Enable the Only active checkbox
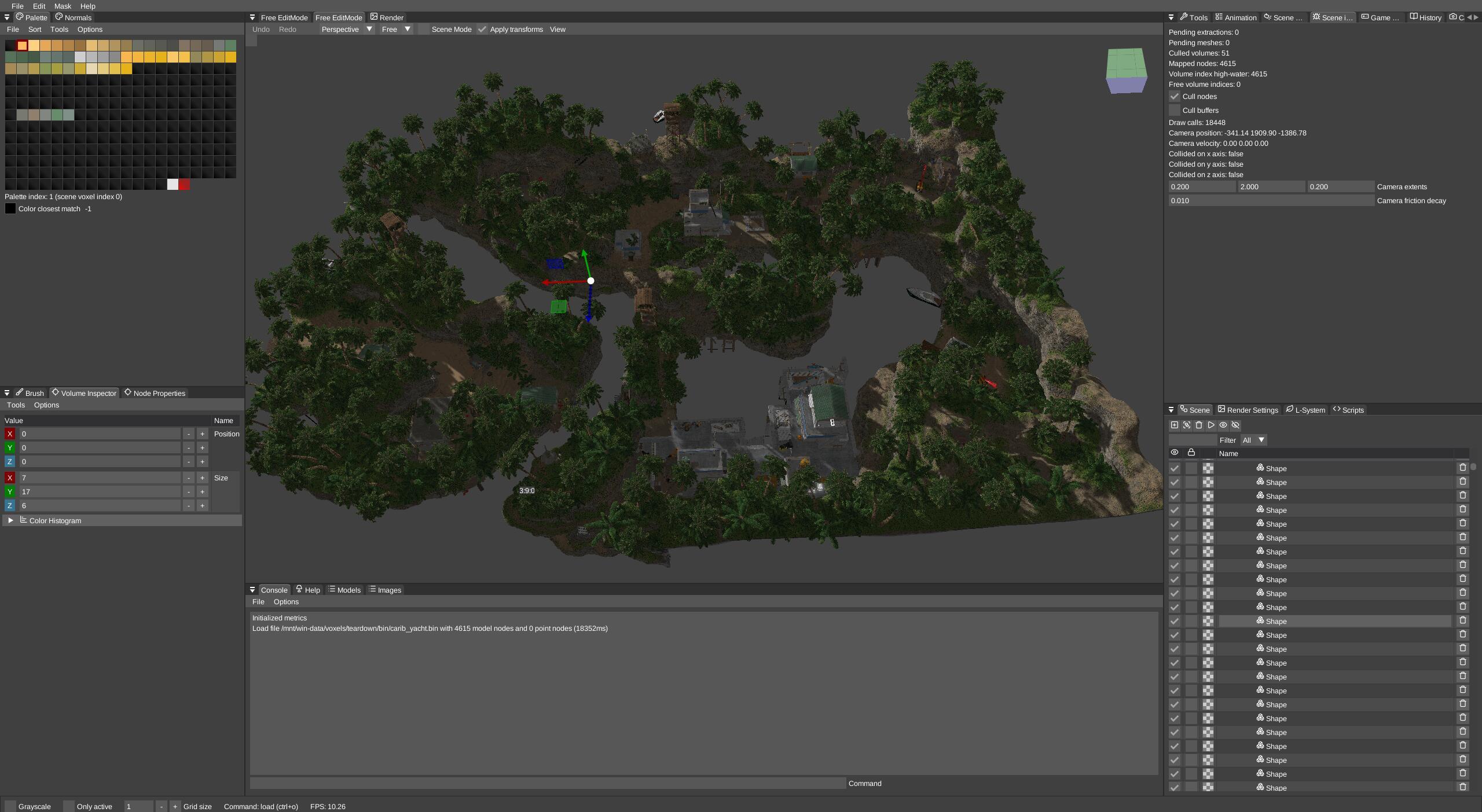 [x=68, y=806]
